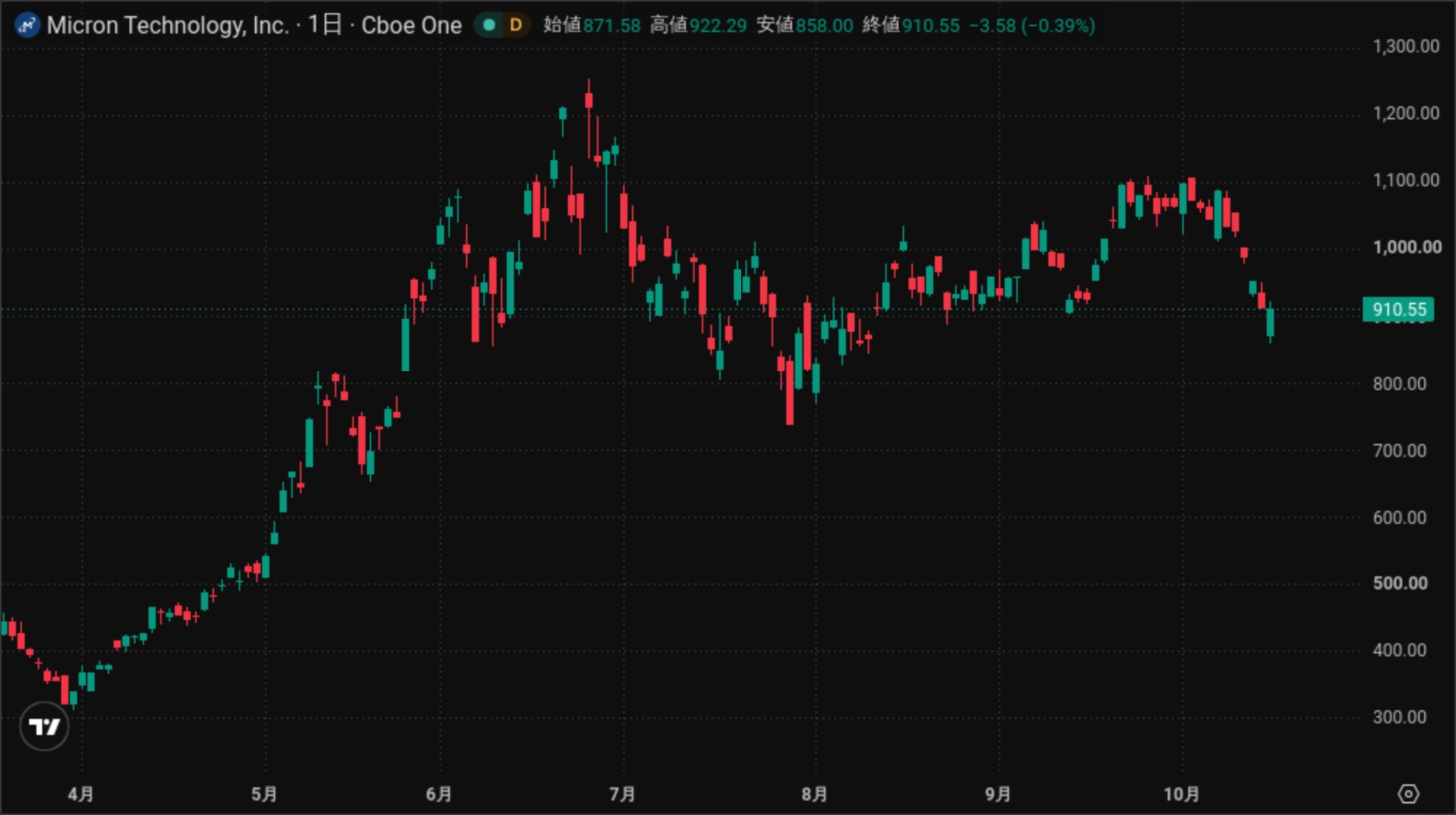Viewport: 1456px width, 815px height.
Task: Click the 8月 time axis label
Action: click(815, 794)
